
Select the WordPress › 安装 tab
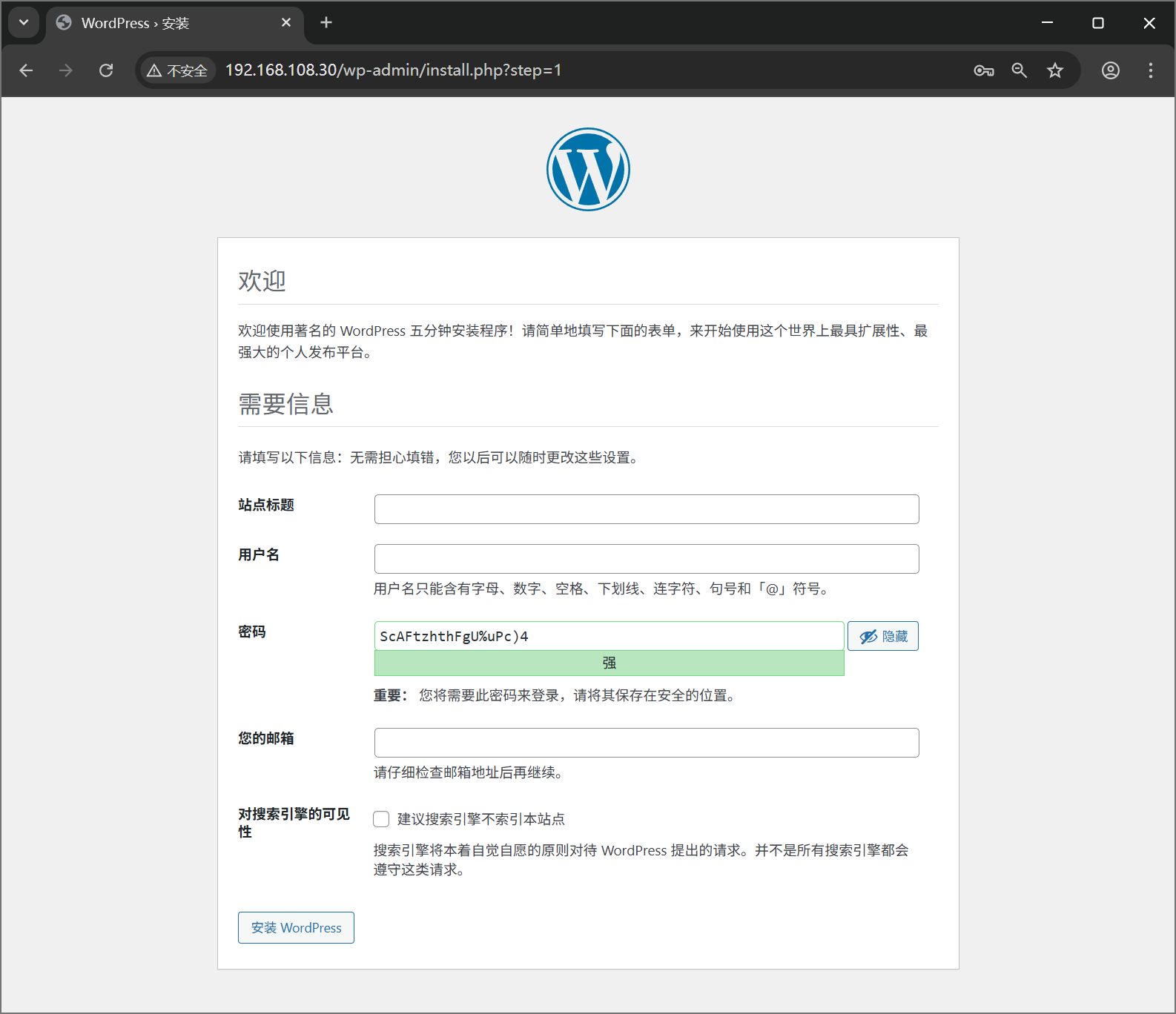click(x=175, y=23)
